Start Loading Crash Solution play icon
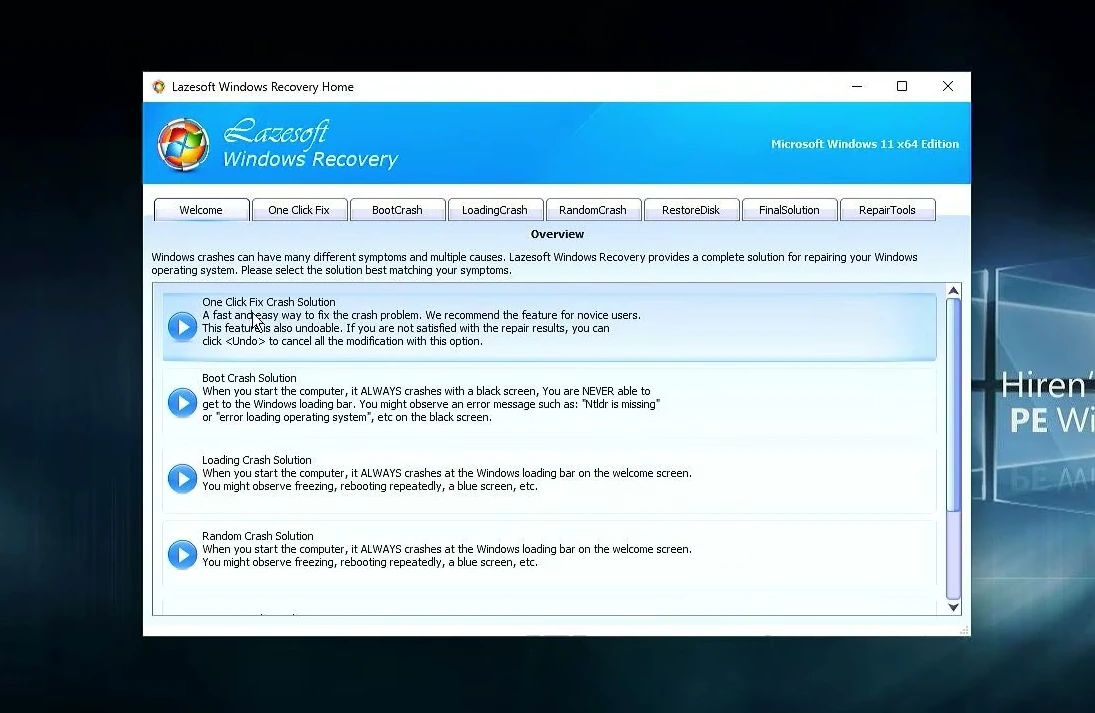This screenshot has width=1095, height=713. pos(182,479)
